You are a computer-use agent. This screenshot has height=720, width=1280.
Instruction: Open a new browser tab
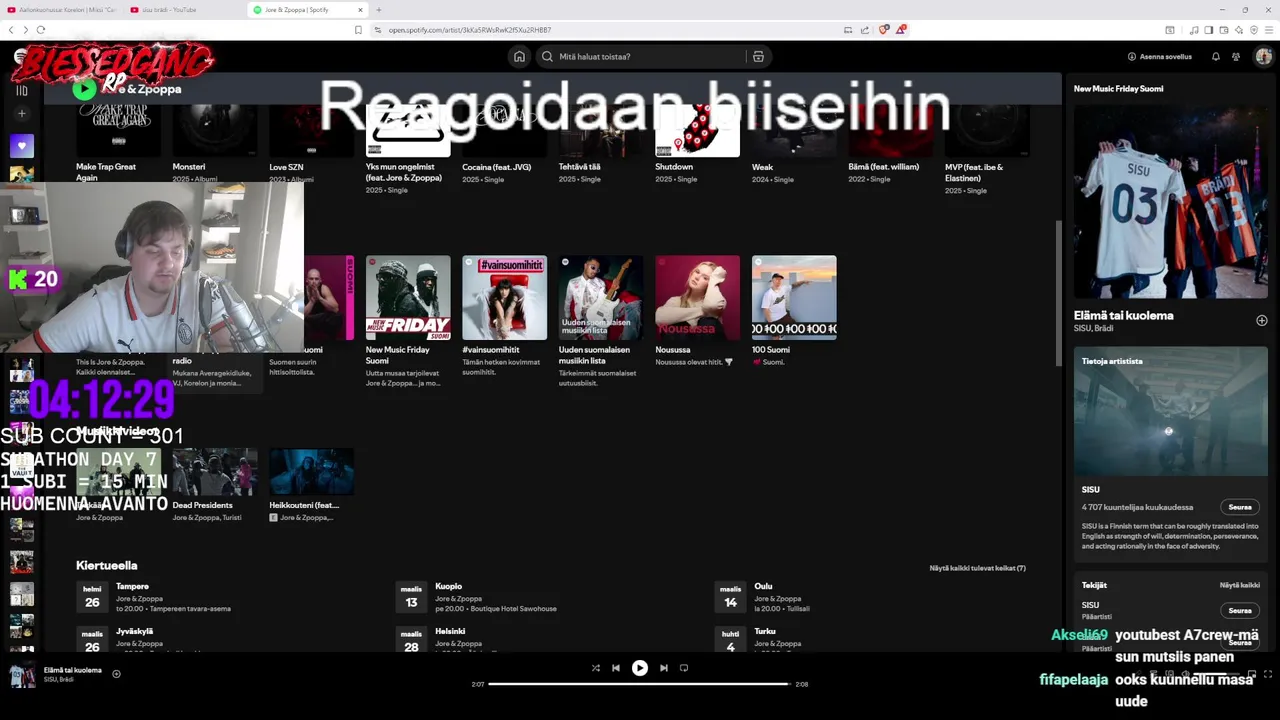(x=379, y=10)
